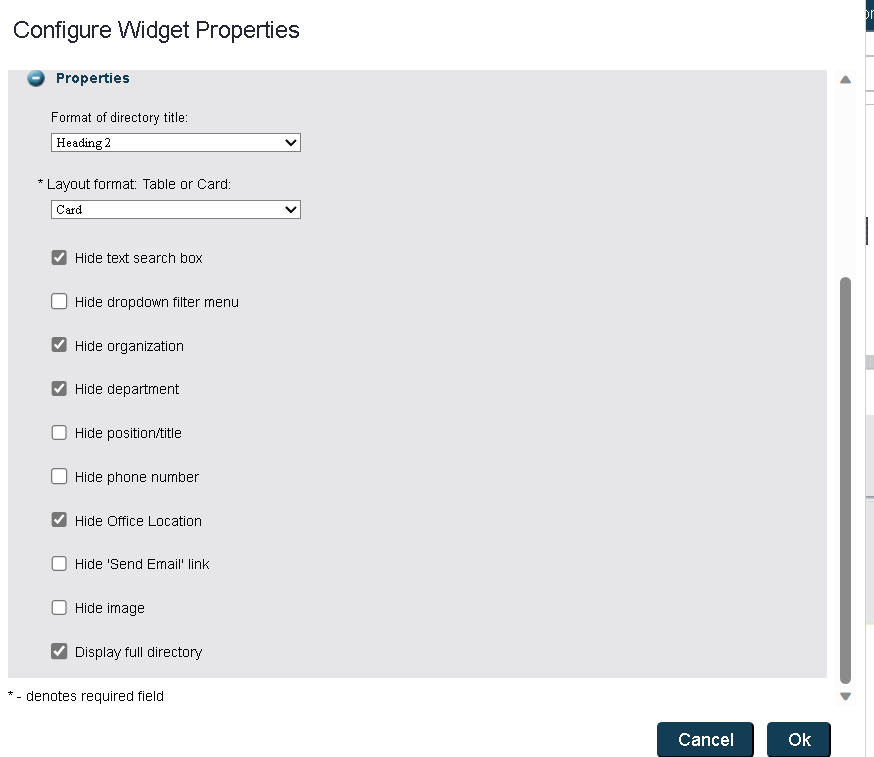Enable the Hide image option
The image size is (874, 757).
click(x=59, y=607)
